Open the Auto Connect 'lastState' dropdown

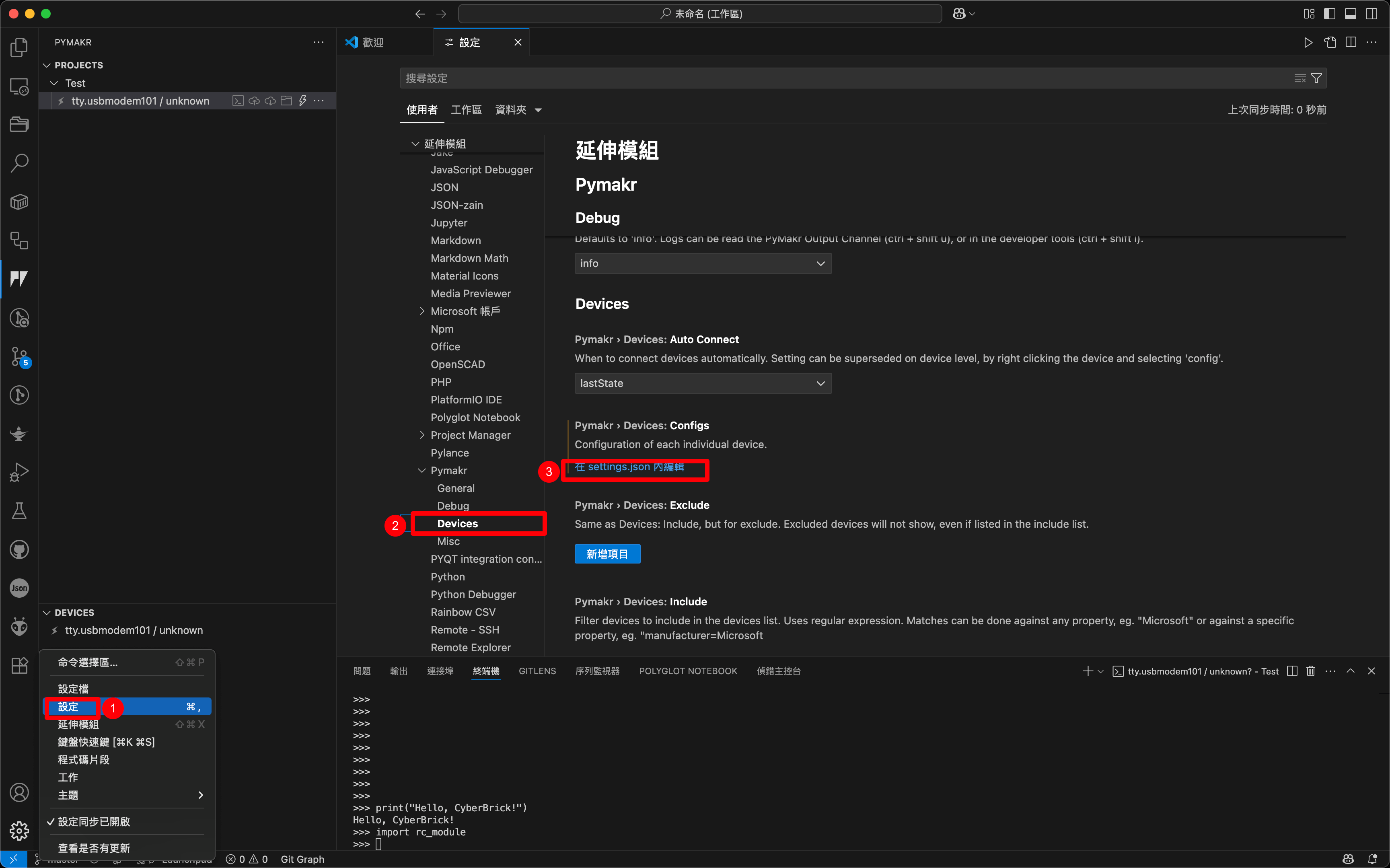tap(703, 383)
